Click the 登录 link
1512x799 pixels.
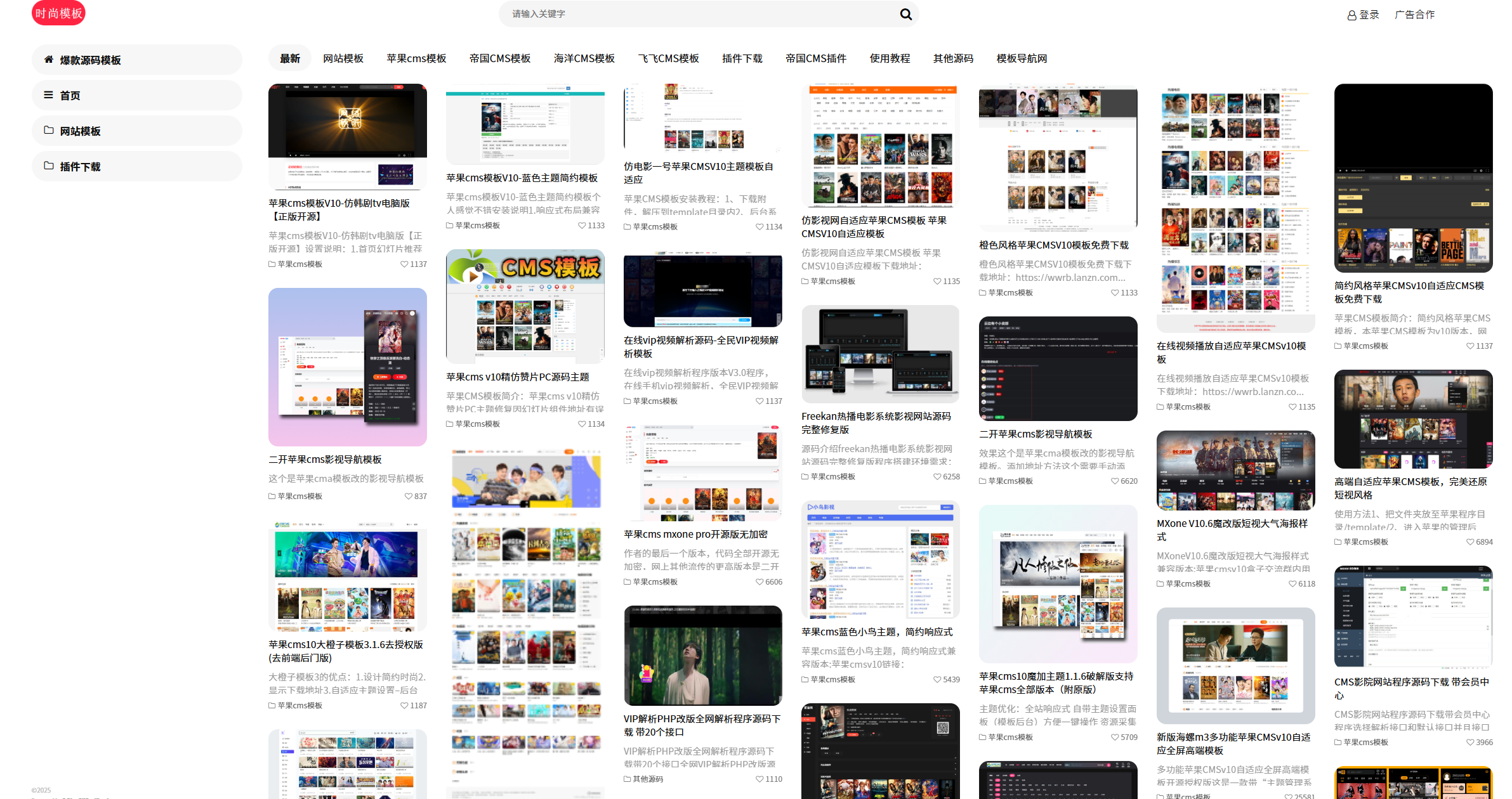[x=1369, y=15]
